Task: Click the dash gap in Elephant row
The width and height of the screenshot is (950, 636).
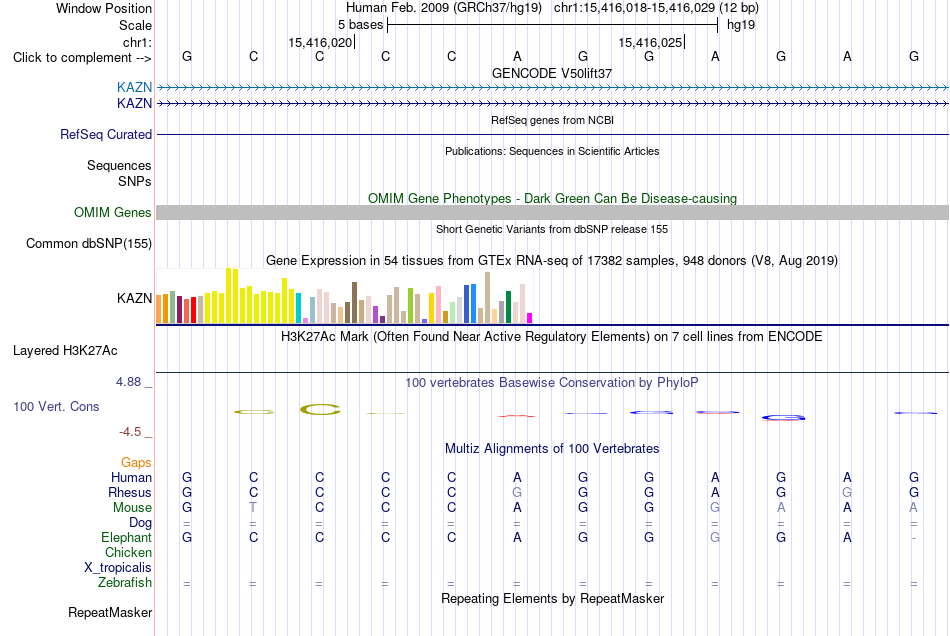Action: pyautogui.click(x=914, y=538)
